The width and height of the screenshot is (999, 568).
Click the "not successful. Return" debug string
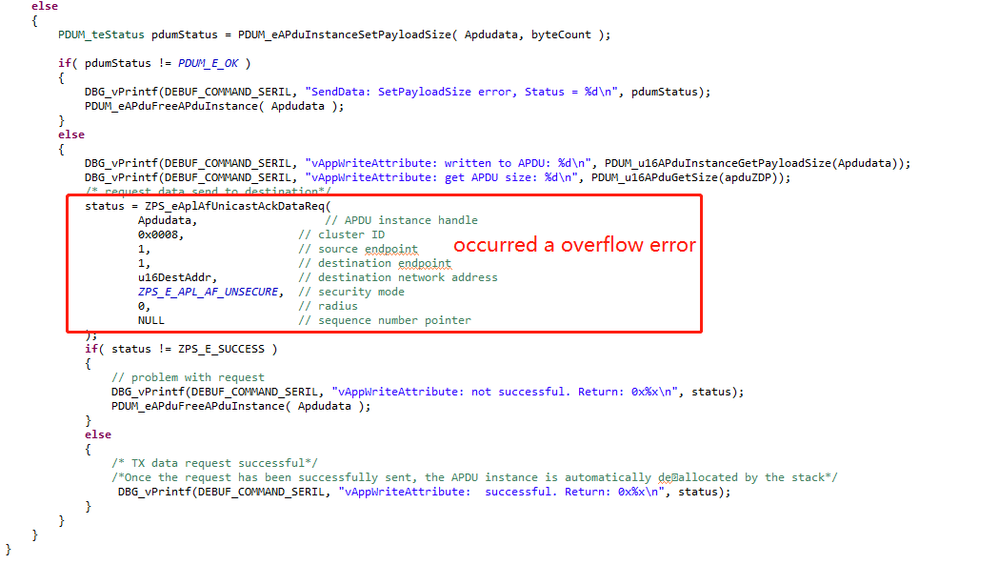tap(505, 392)
